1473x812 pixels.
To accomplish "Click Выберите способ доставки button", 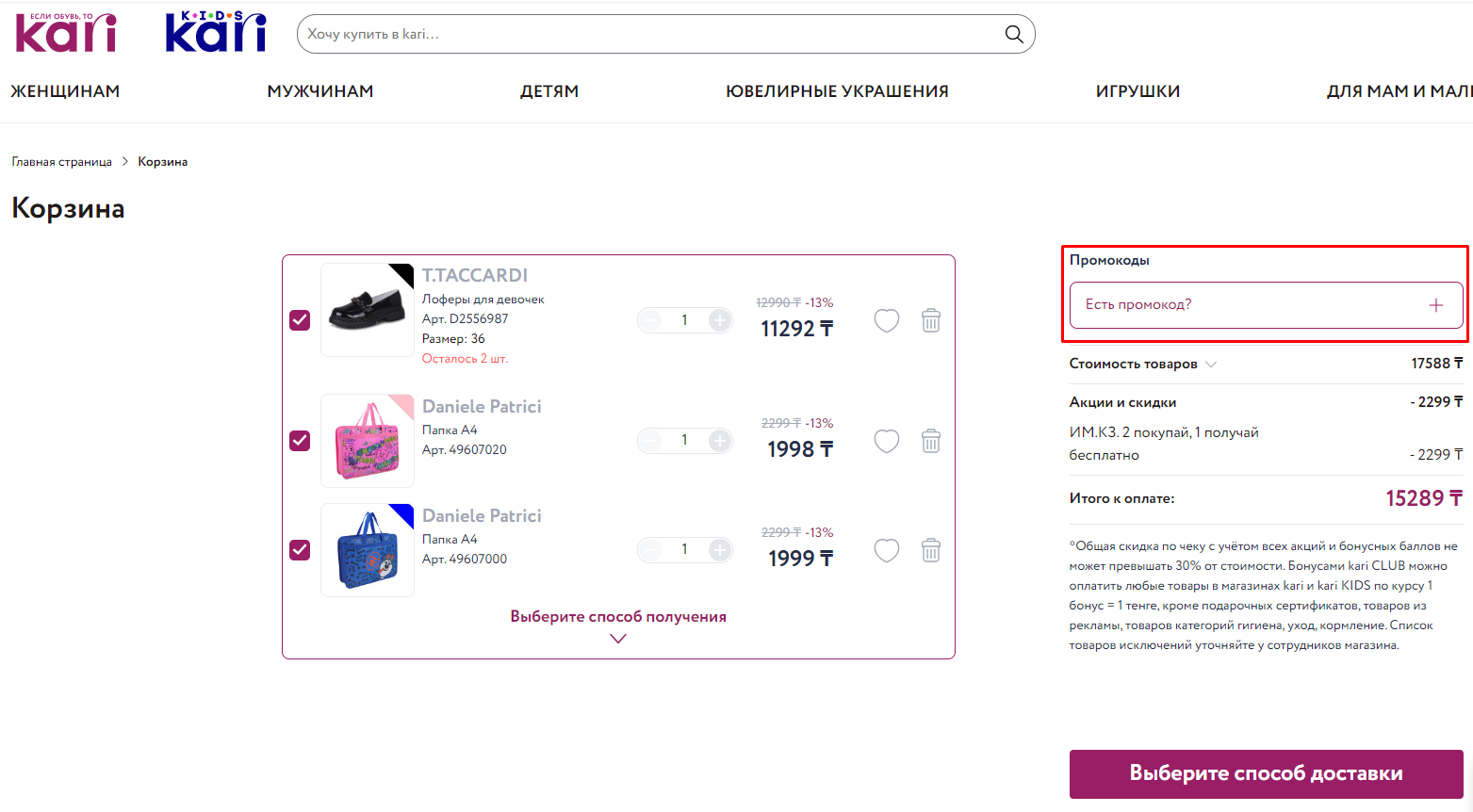I will coord(1266,774).
